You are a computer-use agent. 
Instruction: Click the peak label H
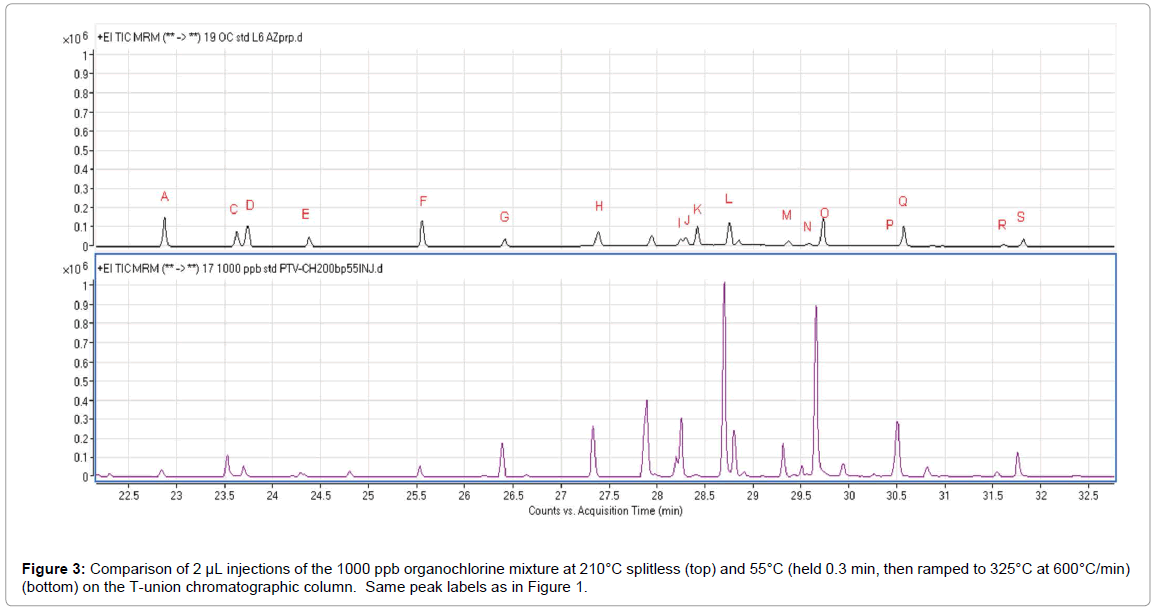(x=599, y=206)
